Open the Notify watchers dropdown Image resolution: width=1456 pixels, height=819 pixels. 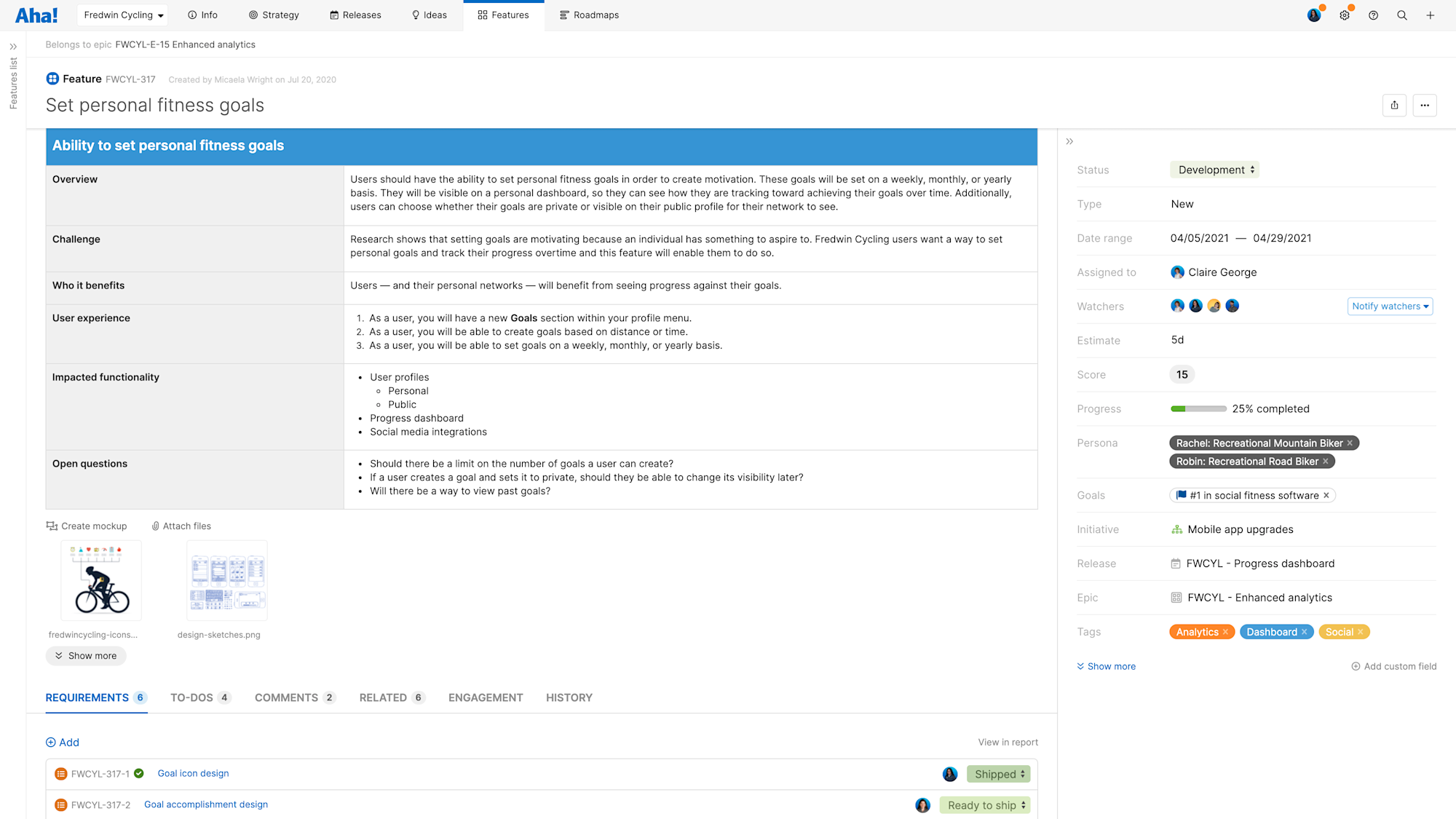pos(1390,306)
